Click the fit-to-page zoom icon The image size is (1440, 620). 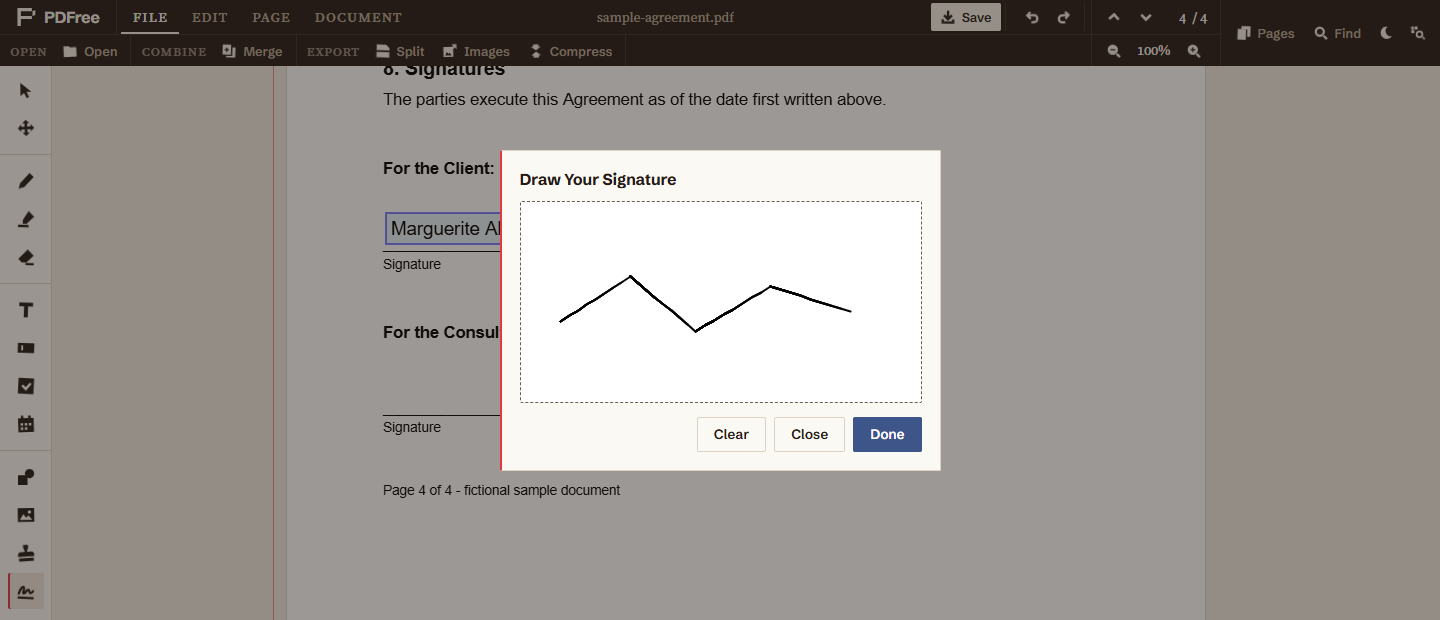click(1418, 33)
